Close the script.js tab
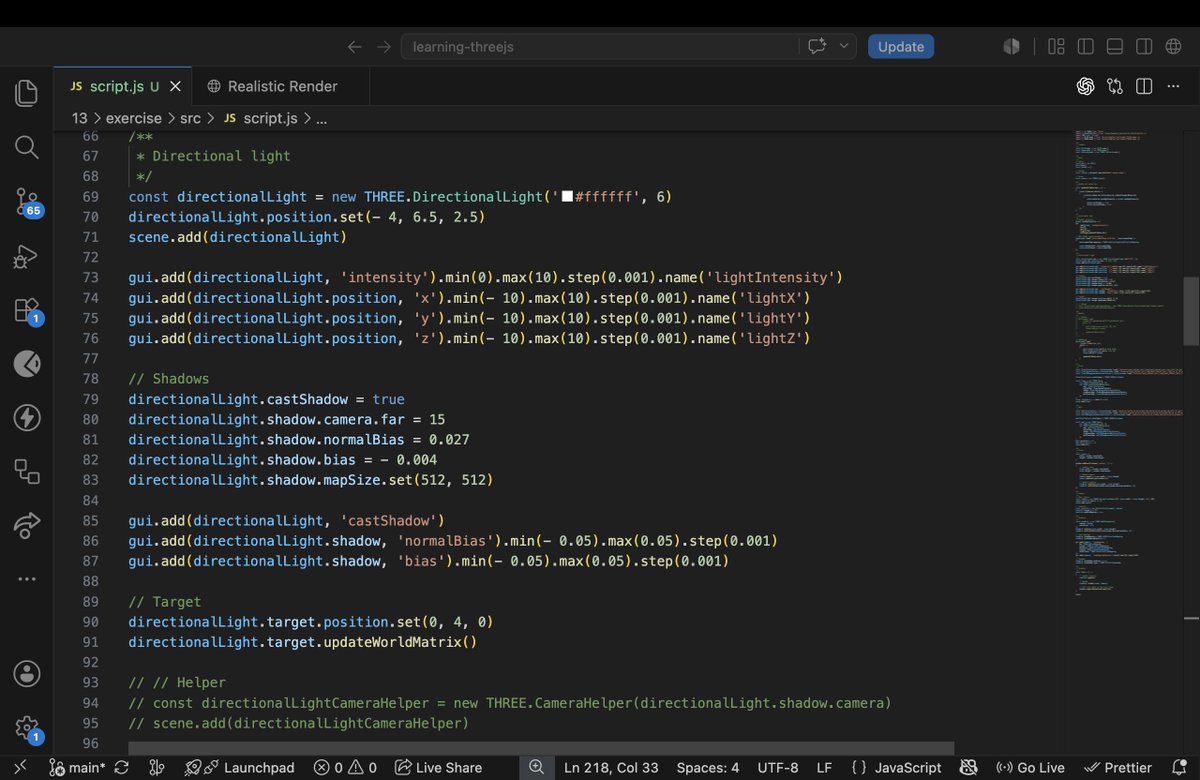 click(x=176, y=87)
